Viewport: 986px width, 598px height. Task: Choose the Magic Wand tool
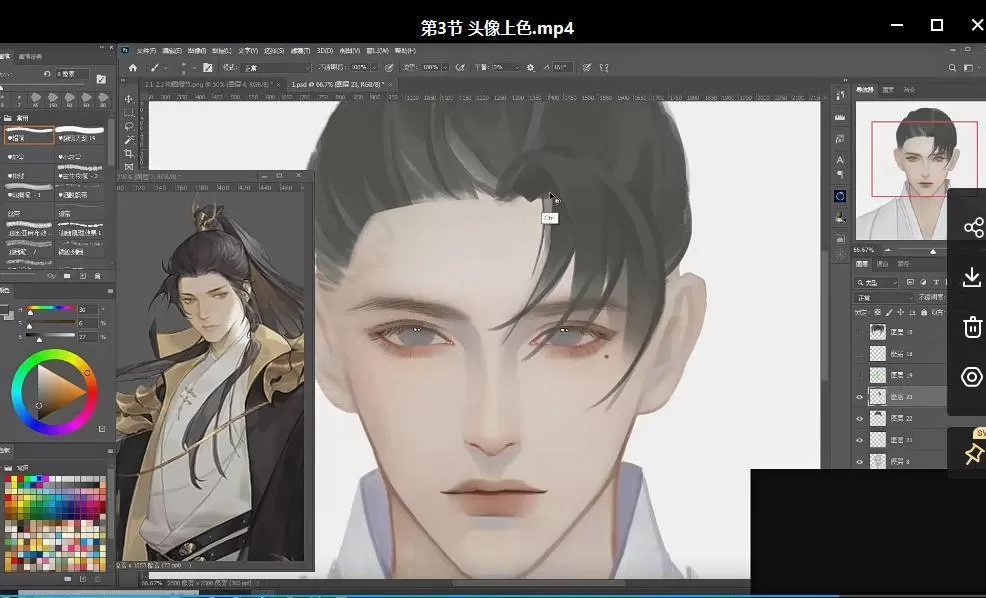click(129, 141)
